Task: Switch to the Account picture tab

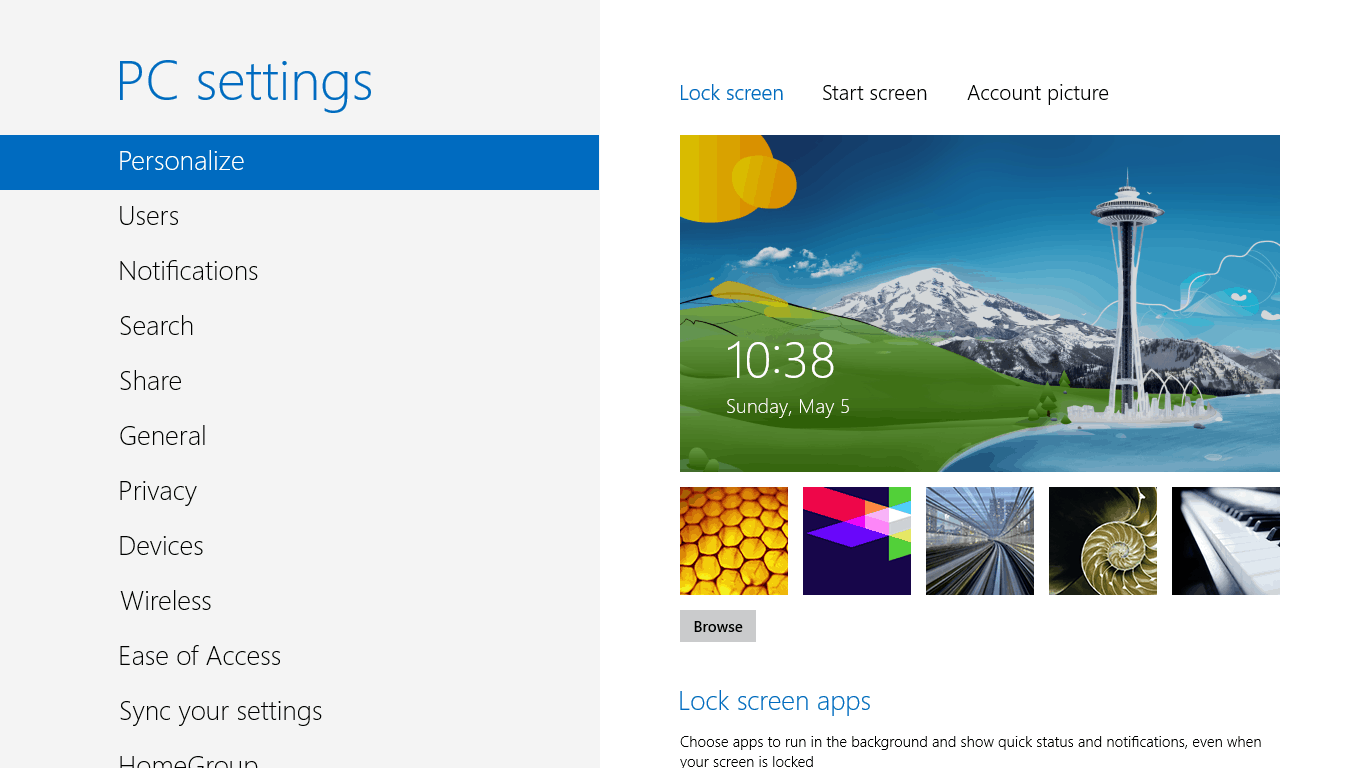Action: click(1037, 92)
